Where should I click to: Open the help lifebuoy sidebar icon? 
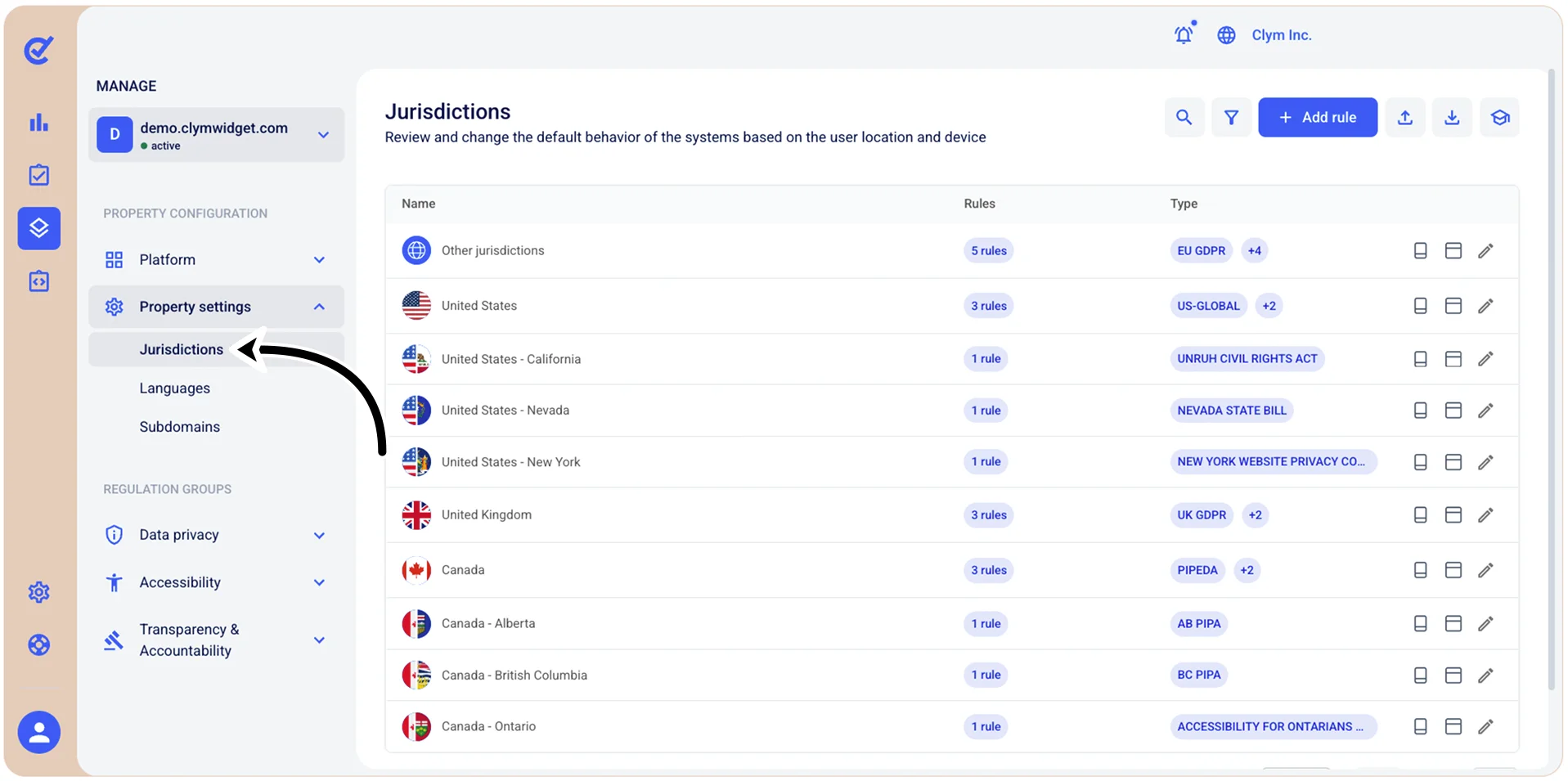tap(38, 645)
